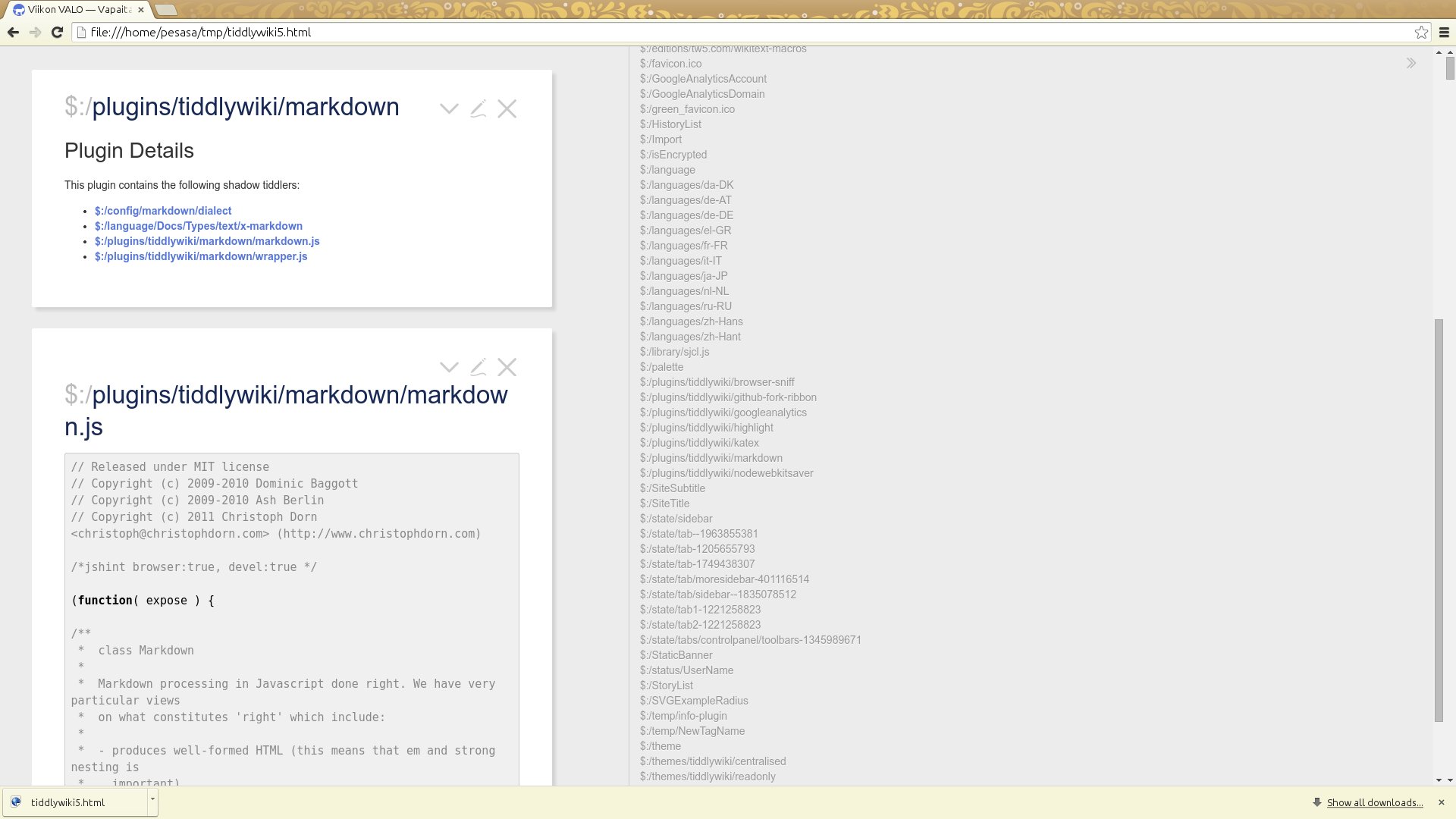The height and width of the screenshot is (819, 1456).
Task: Open $:/isEncrypted tiddler
Action: [x=673, y=155]
